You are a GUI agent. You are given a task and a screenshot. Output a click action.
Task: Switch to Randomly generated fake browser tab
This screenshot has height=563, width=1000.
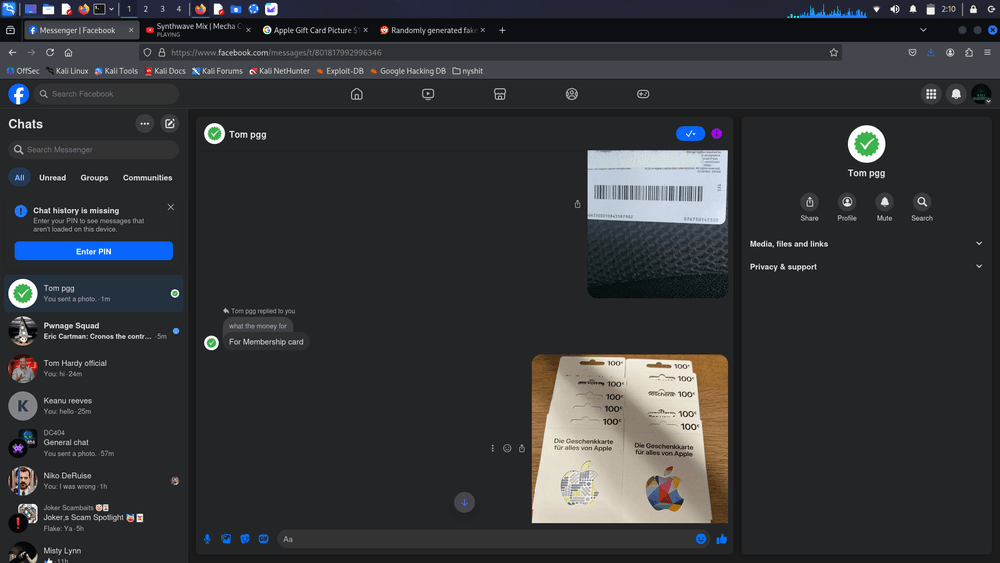[x=432, y=30]
